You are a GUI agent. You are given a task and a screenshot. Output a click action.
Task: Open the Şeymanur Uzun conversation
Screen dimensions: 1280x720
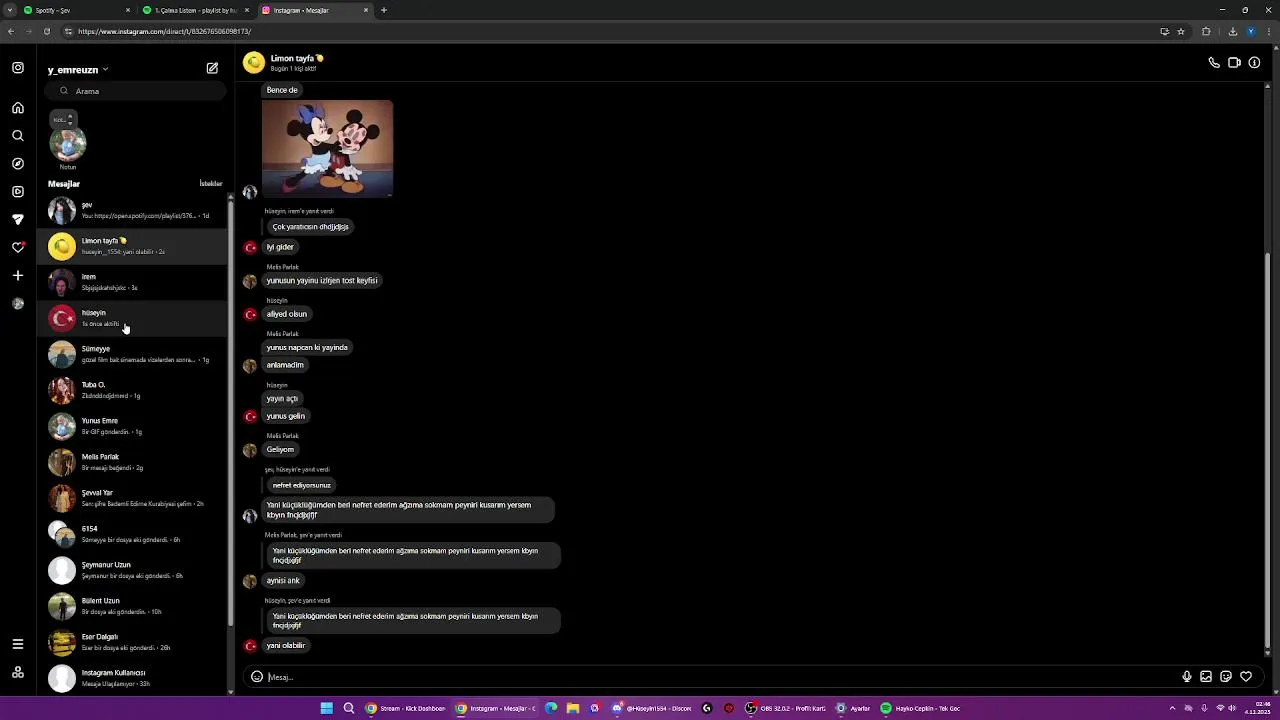tap(134, 570)
